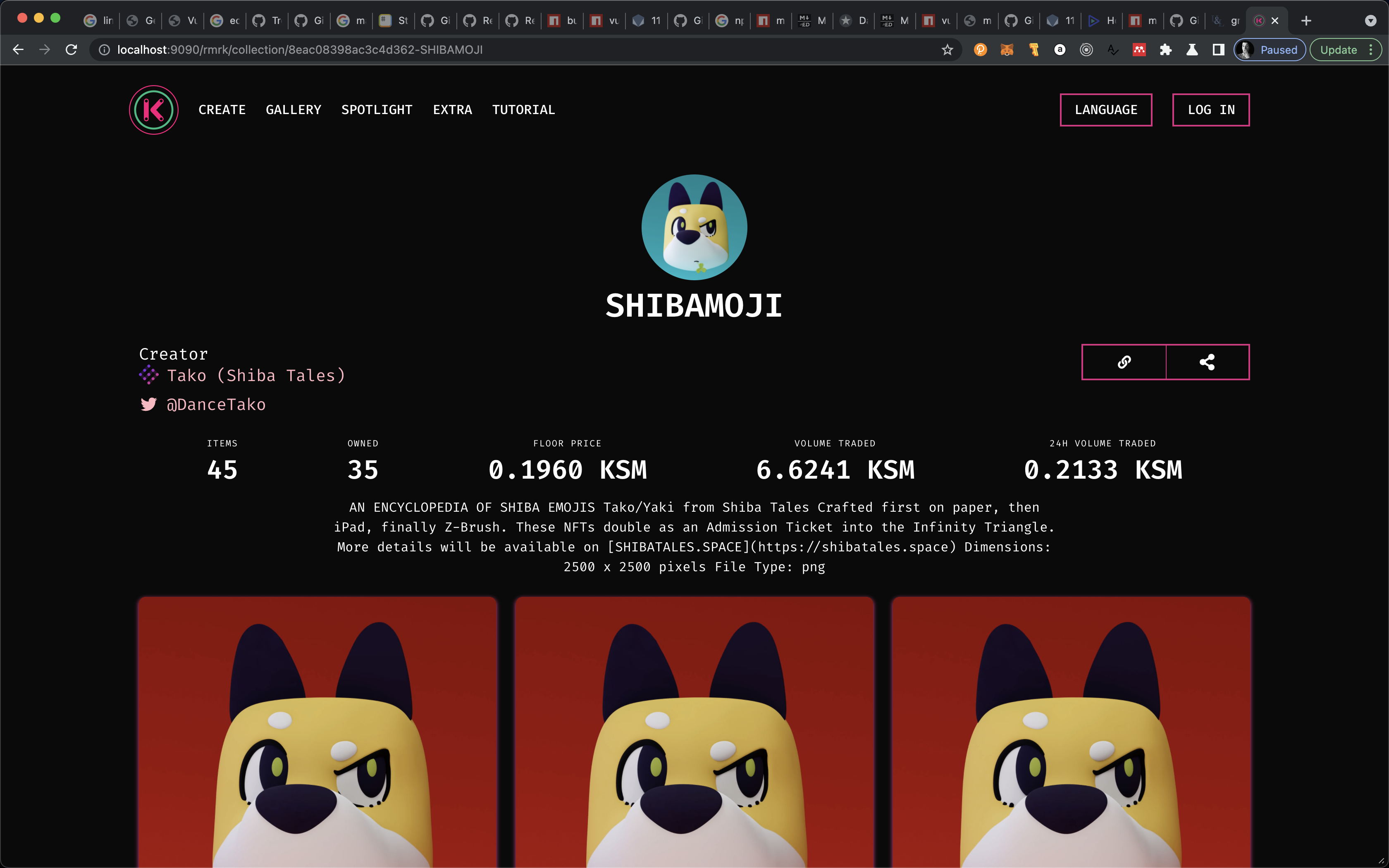Viewport: 1389px width, 868px height.
Task: Expand the tab search dropdown arrow
Action: tap(1371, 21)
